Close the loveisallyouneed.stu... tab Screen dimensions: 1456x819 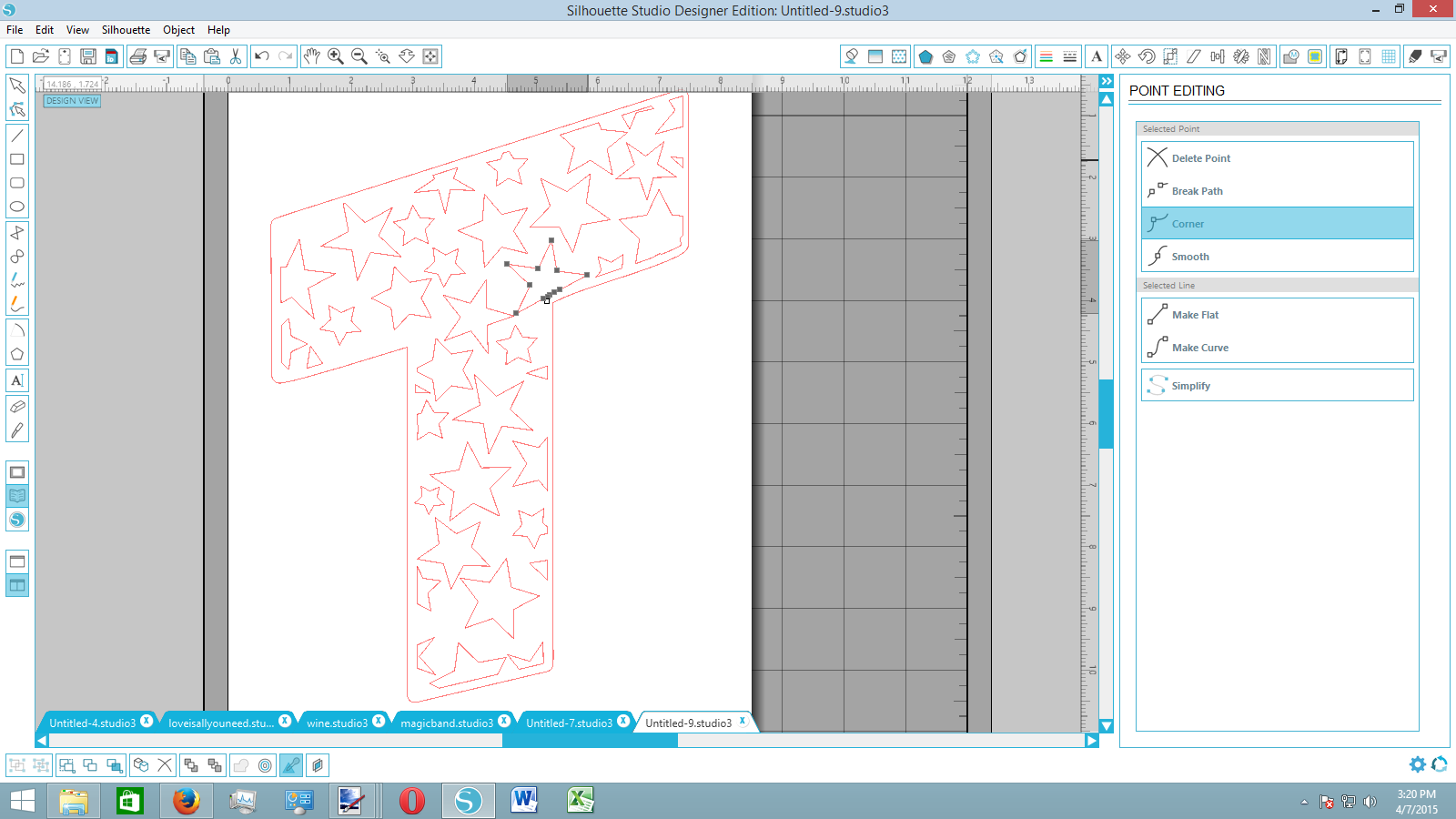285,721
